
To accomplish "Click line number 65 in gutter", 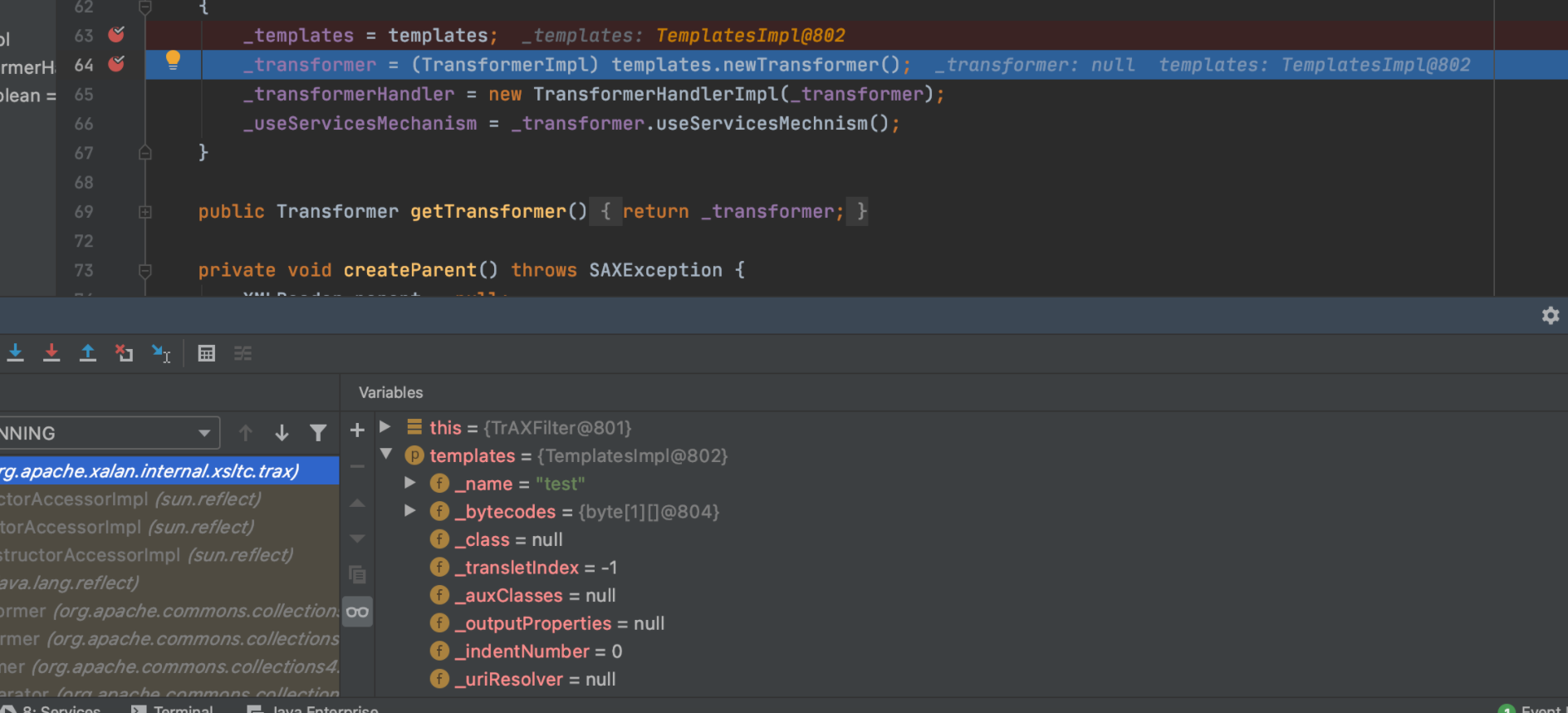I will pos(84,94).
